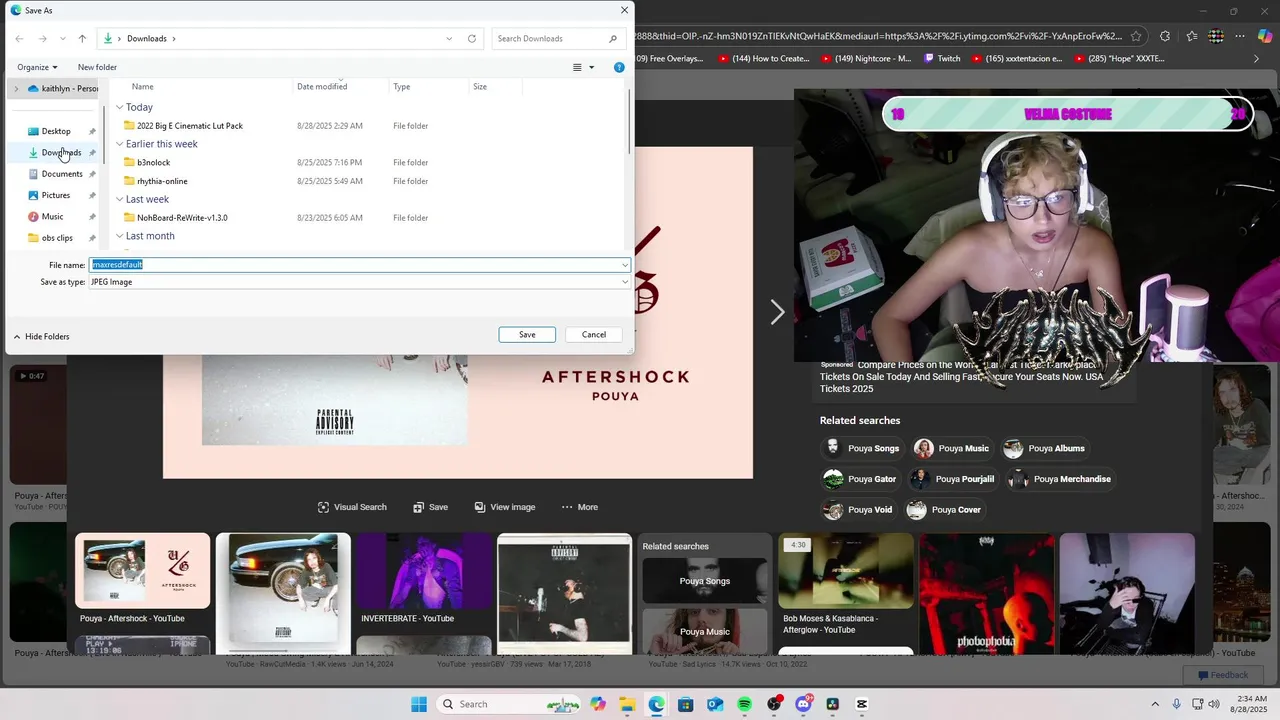Image resolution: width=1280 pixels, height=720 pixels.
Task: Collapse the Earlier this week group
Action: [x=119, y=144]
